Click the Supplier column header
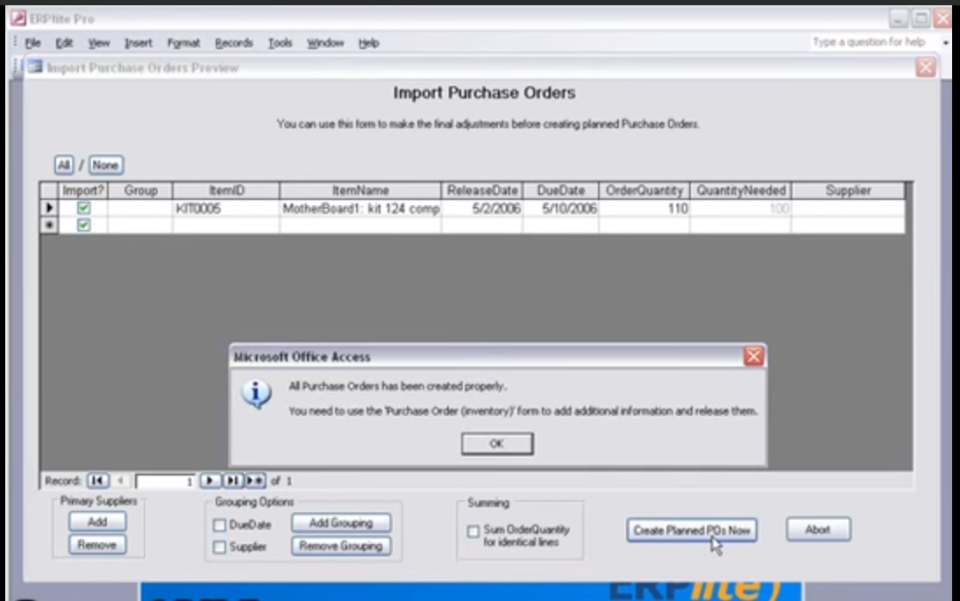This screenshot has height=601, width=960. click(x=848, y=191)
